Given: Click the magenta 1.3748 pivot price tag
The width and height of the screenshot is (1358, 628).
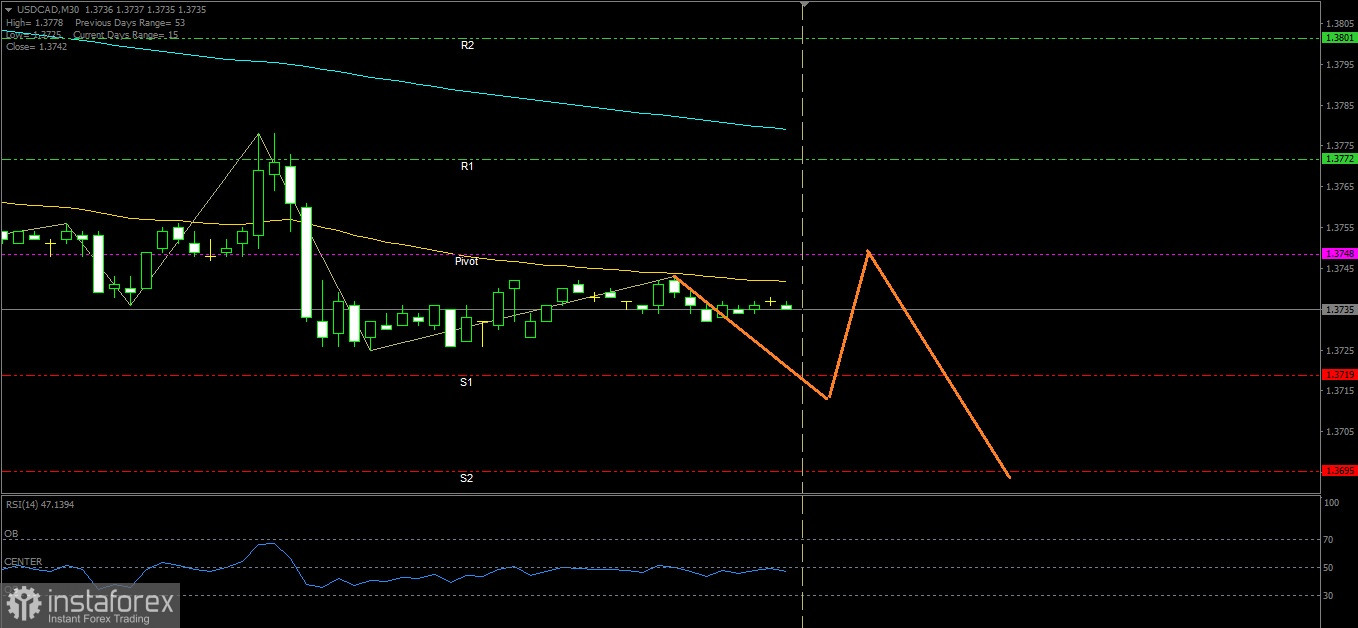Looking at the screenshot, I should point(1339,254).
